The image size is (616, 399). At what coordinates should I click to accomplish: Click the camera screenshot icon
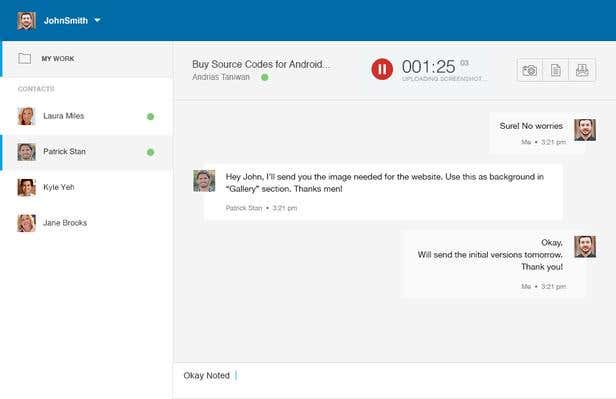pyautogui.click(x=530, y=71)
